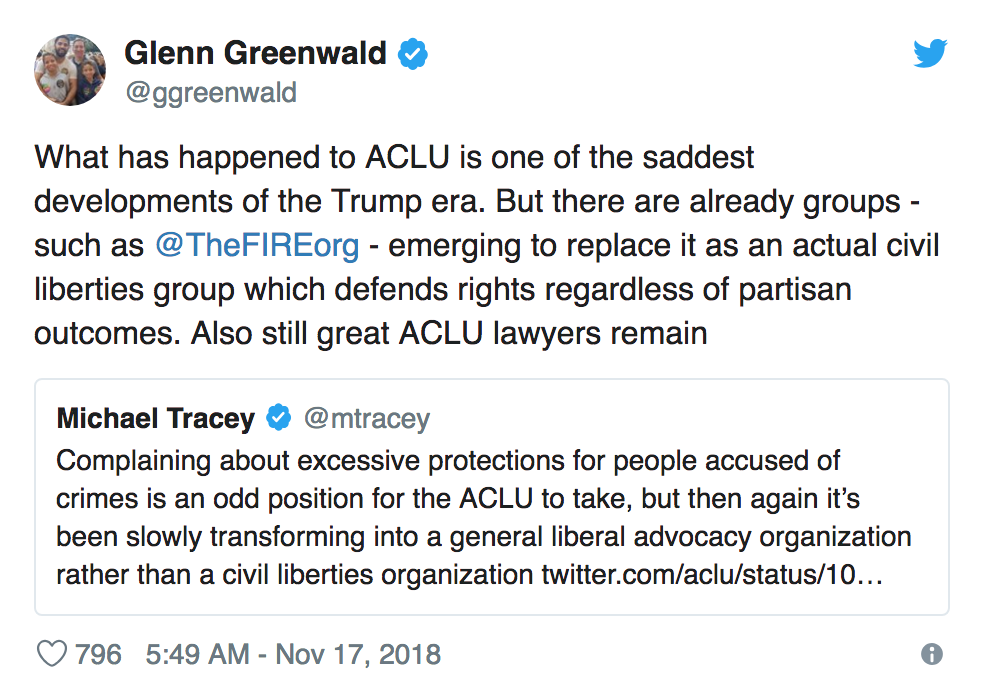Open the 5:49 AM timestamp
This screenshot has width=984, height=688.
point(197,654)
